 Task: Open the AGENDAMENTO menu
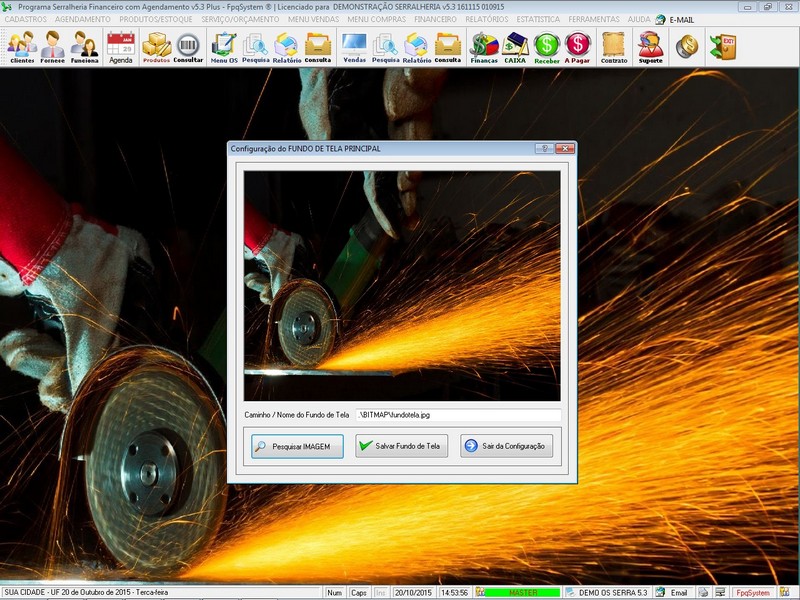pos(83,19)
